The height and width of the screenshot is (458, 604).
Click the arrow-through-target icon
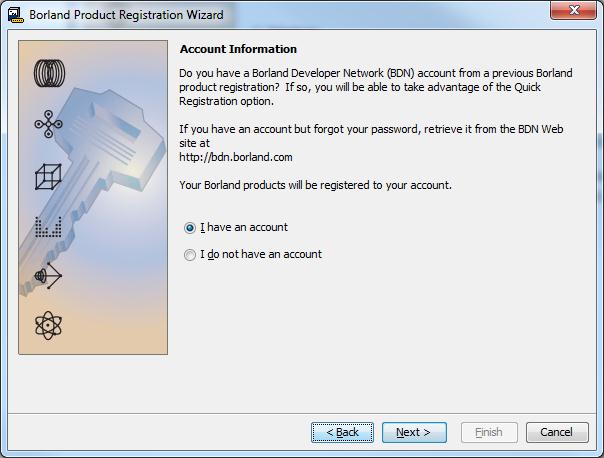tap(48, 274)
